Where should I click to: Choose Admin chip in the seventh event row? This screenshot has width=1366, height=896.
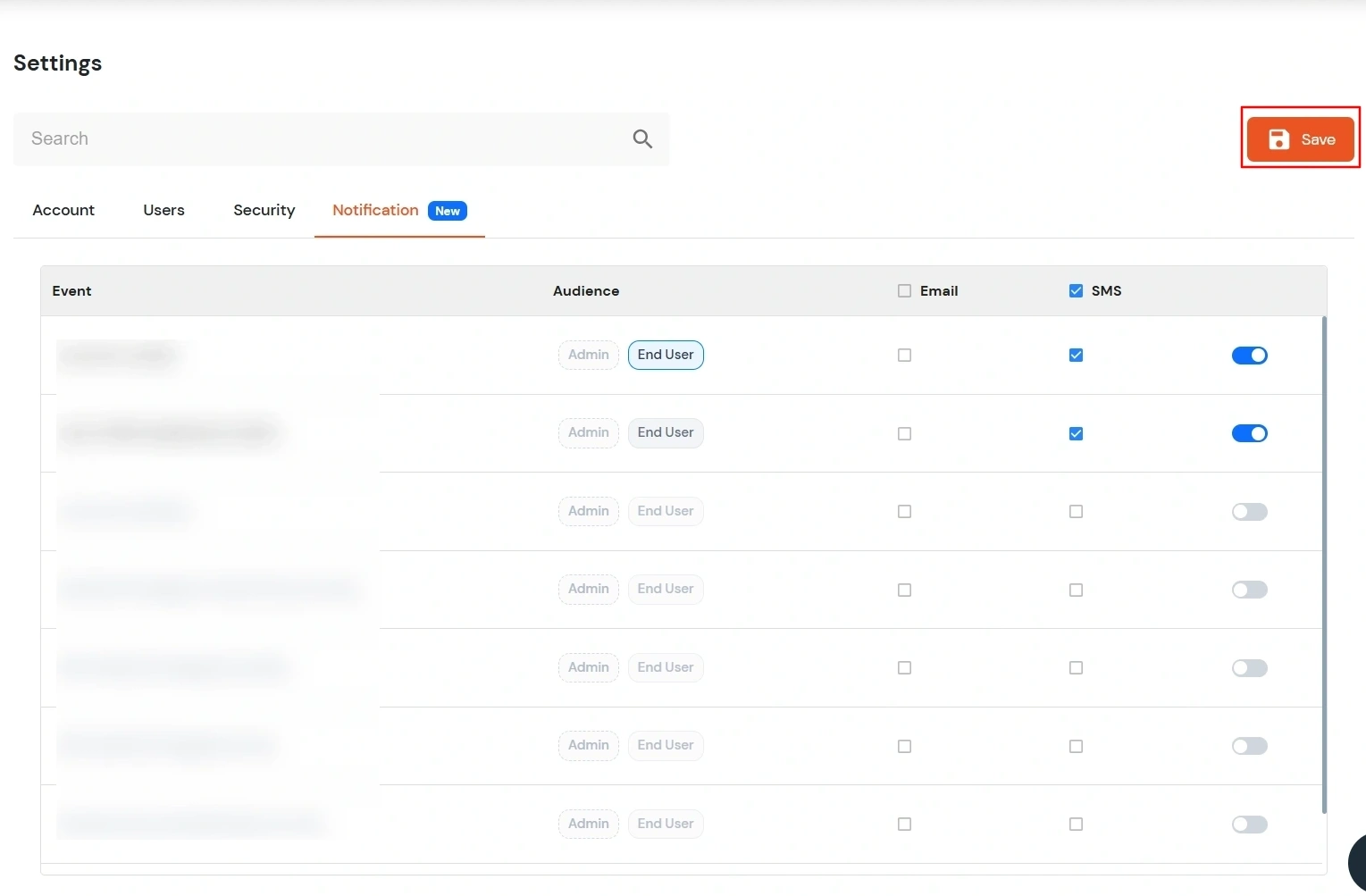[x=589, y=824]
